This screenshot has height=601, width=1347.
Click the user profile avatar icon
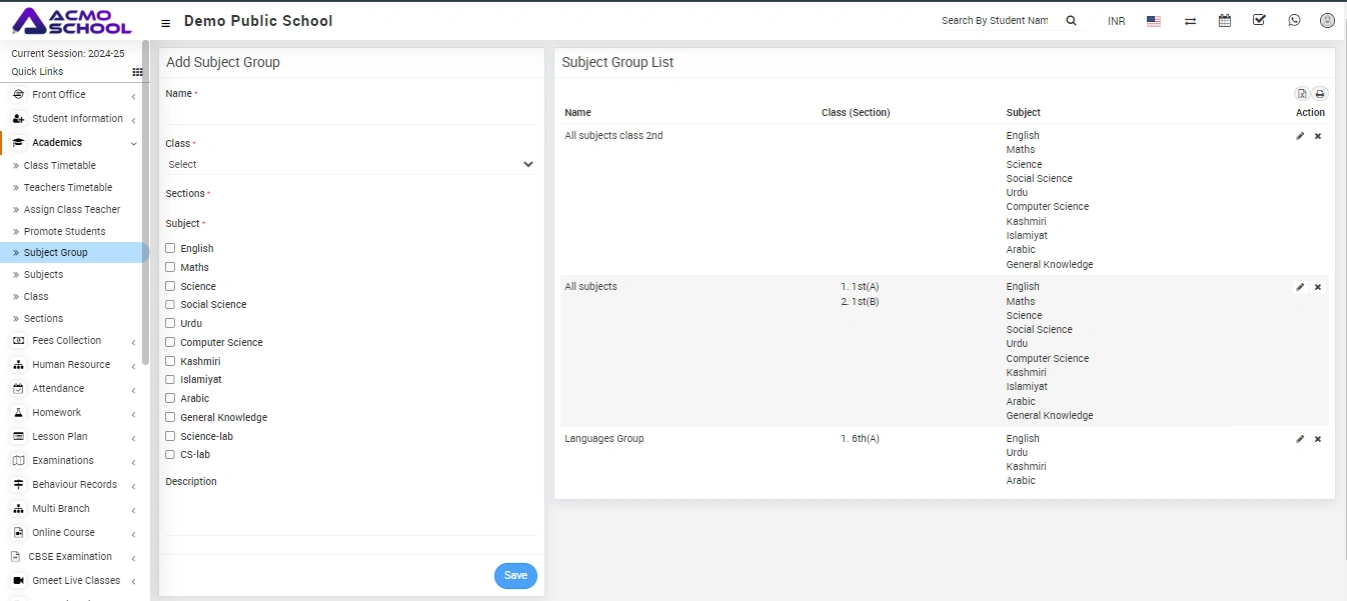(x=1327, y=21)
